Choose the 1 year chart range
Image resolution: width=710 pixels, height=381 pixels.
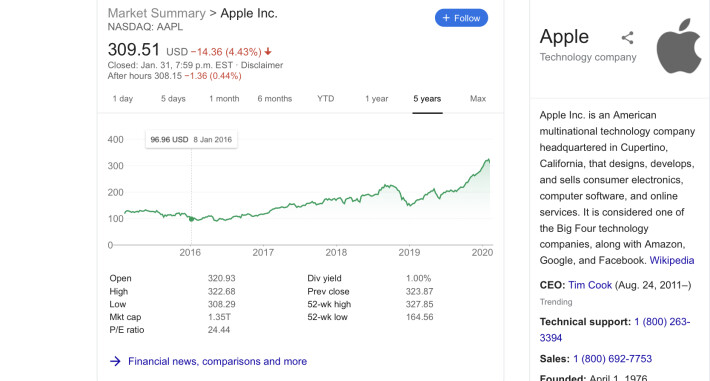point(377,99)
